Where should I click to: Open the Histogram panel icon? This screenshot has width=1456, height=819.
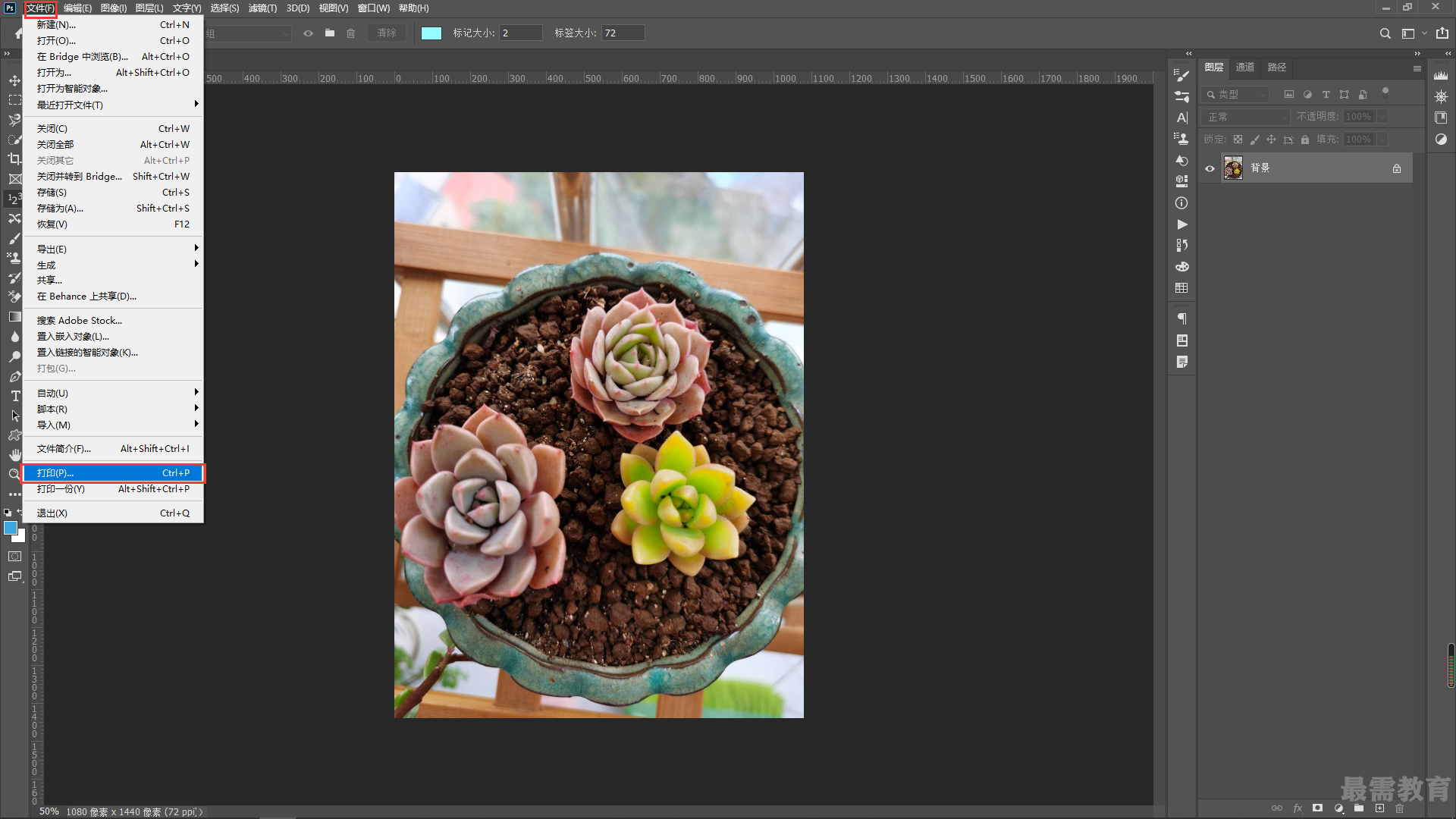pos(1441,75)
